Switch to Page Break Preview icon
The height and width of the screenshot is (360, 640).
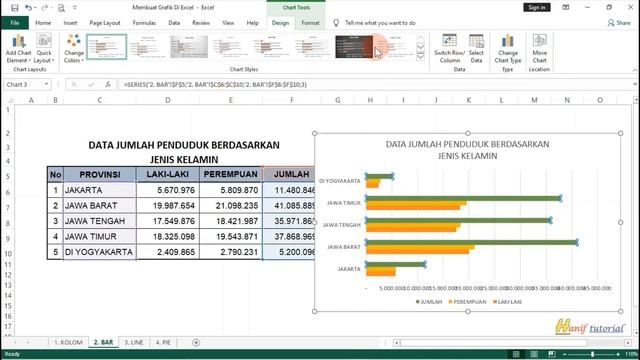point(552,354)
